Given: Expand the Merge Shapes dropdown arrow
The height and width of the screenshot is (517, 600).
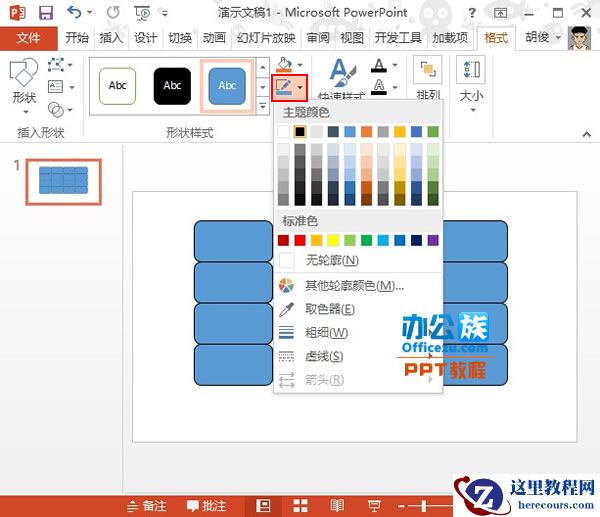Looking at the screenshot, I should pos(70,110).
